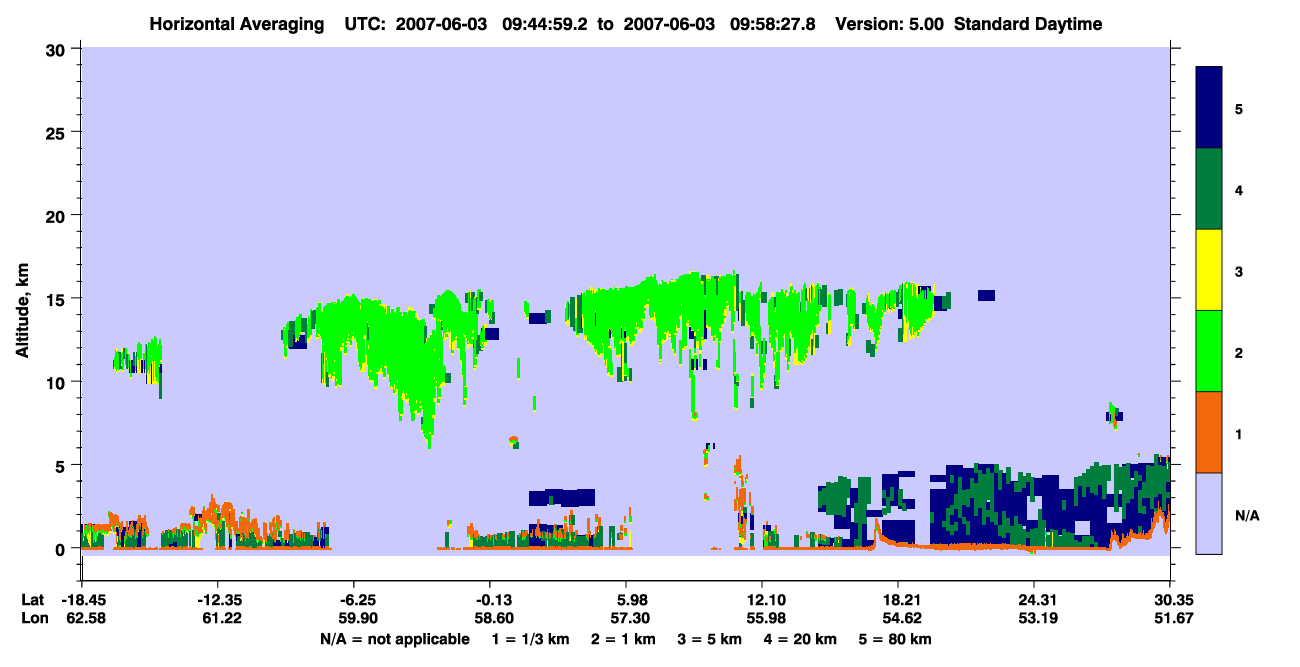Click the color bar label 'N/A'
Screen dimensions: 1300x667
[x=1246, y=515]
